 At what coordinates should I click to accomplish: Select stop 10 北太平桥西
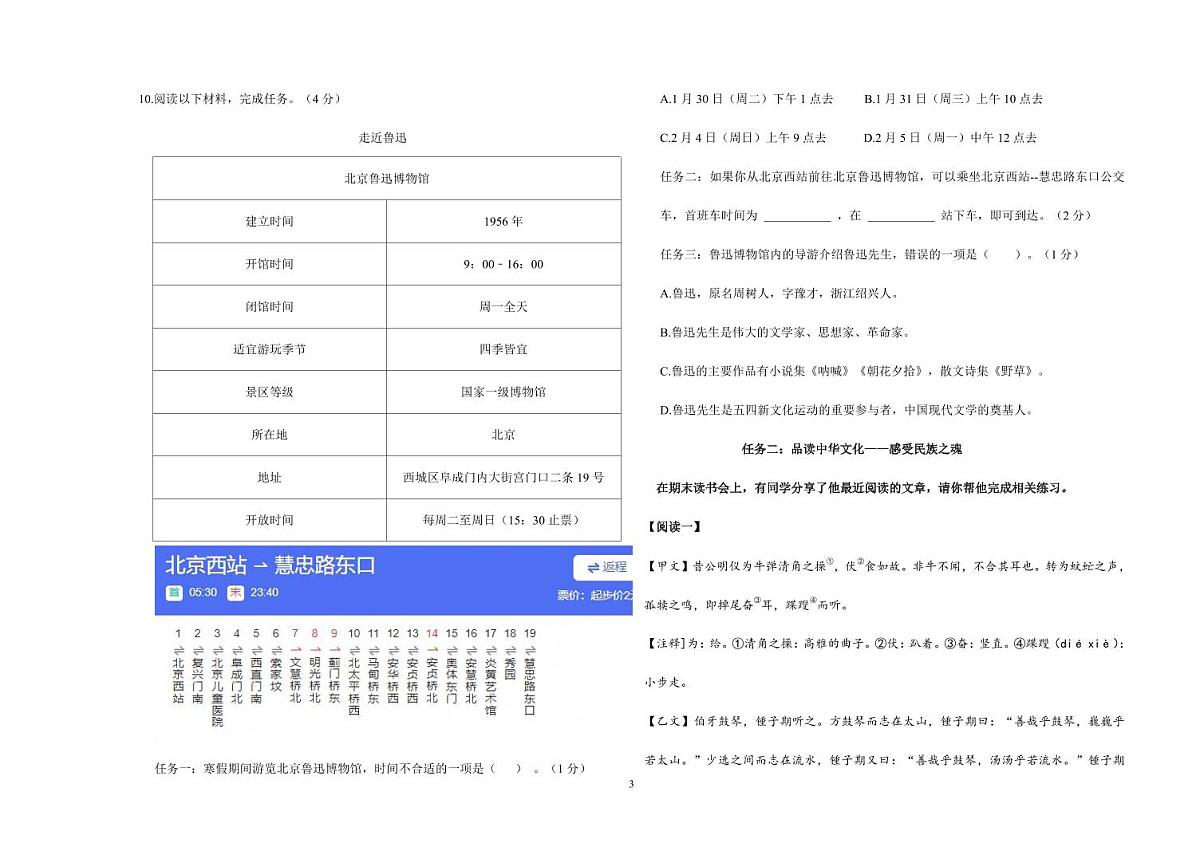click(353, 674)
